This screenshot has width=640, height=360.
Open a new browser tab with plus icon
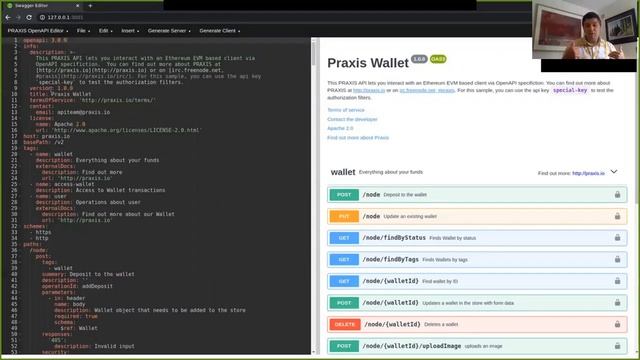point(90,6)
